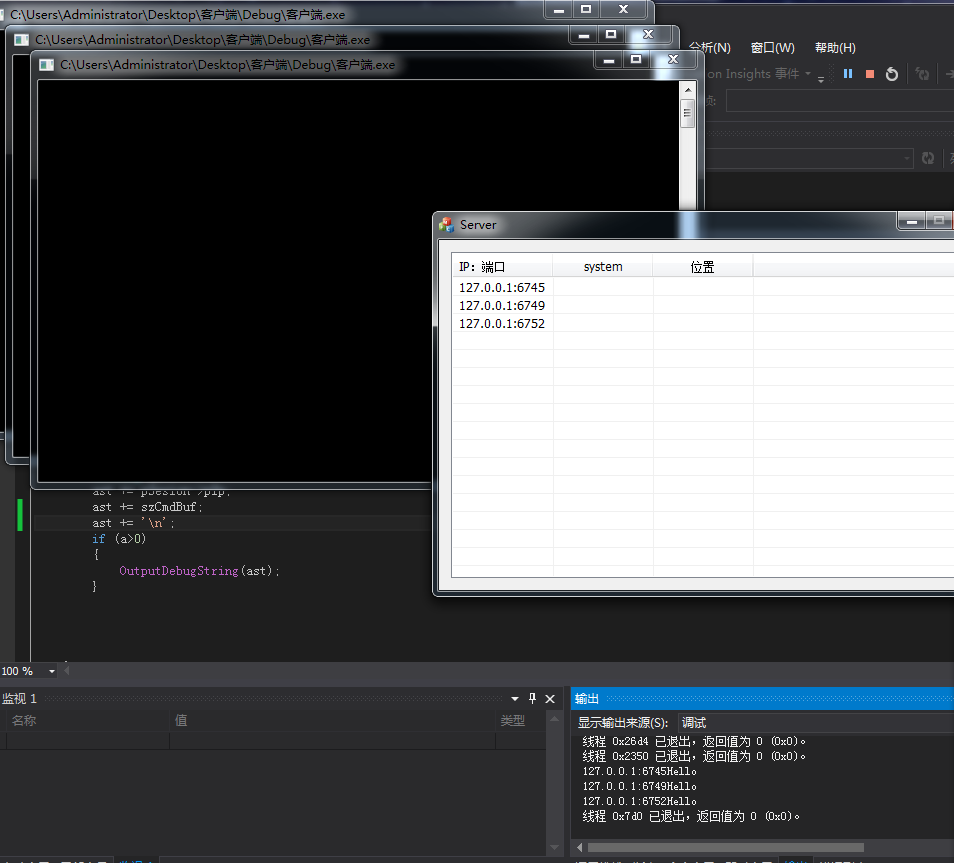Open the 监视 1 panel window-position dropdown

coord(515,699)
